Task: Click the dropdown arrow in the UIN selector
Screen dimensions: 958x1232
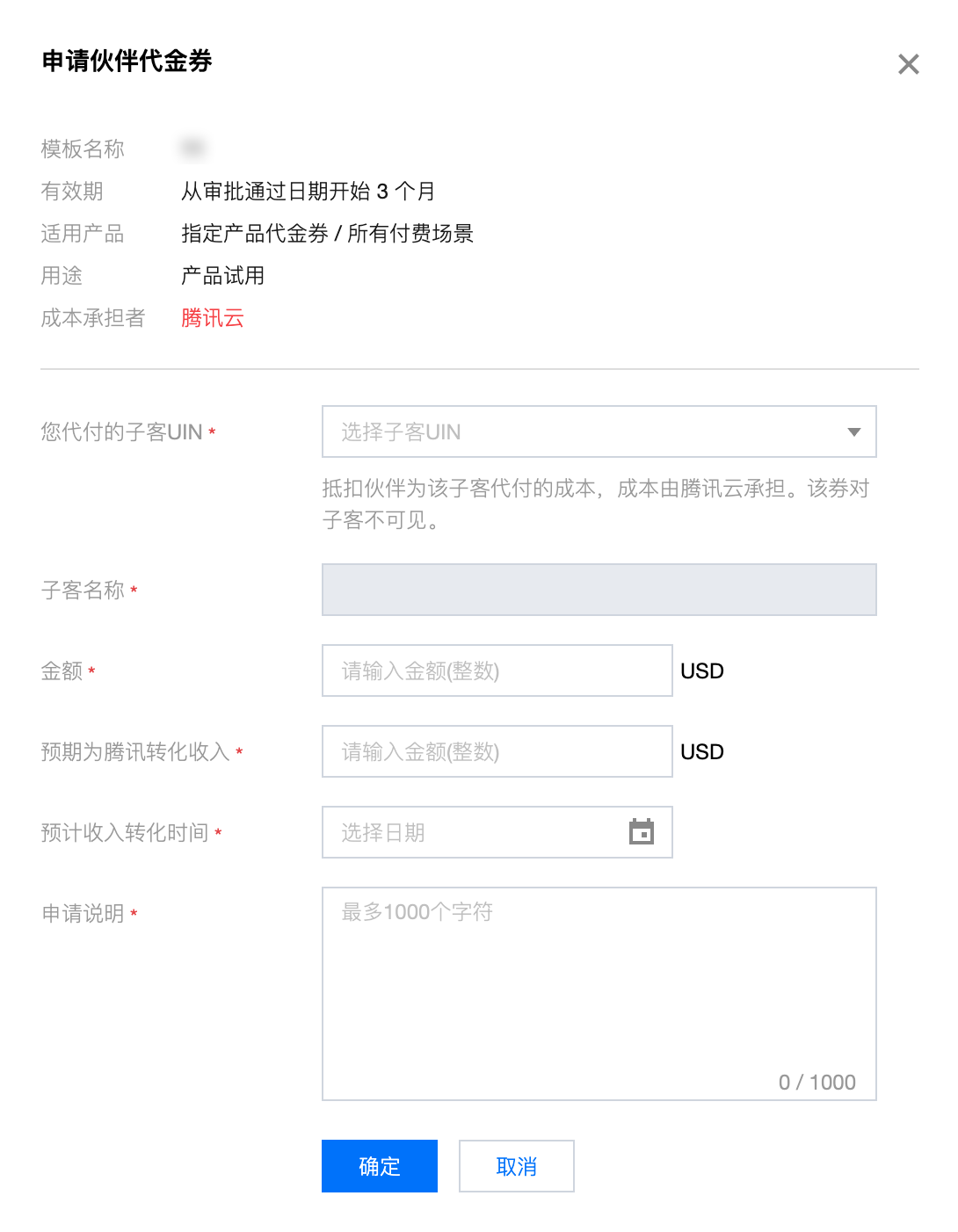Action: point(853,431)
